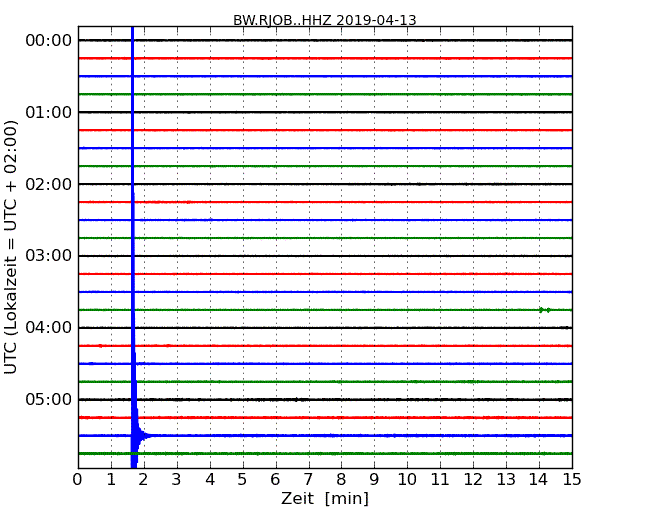
Task: Click the 00:00 time label
Action: coord(49,41)
